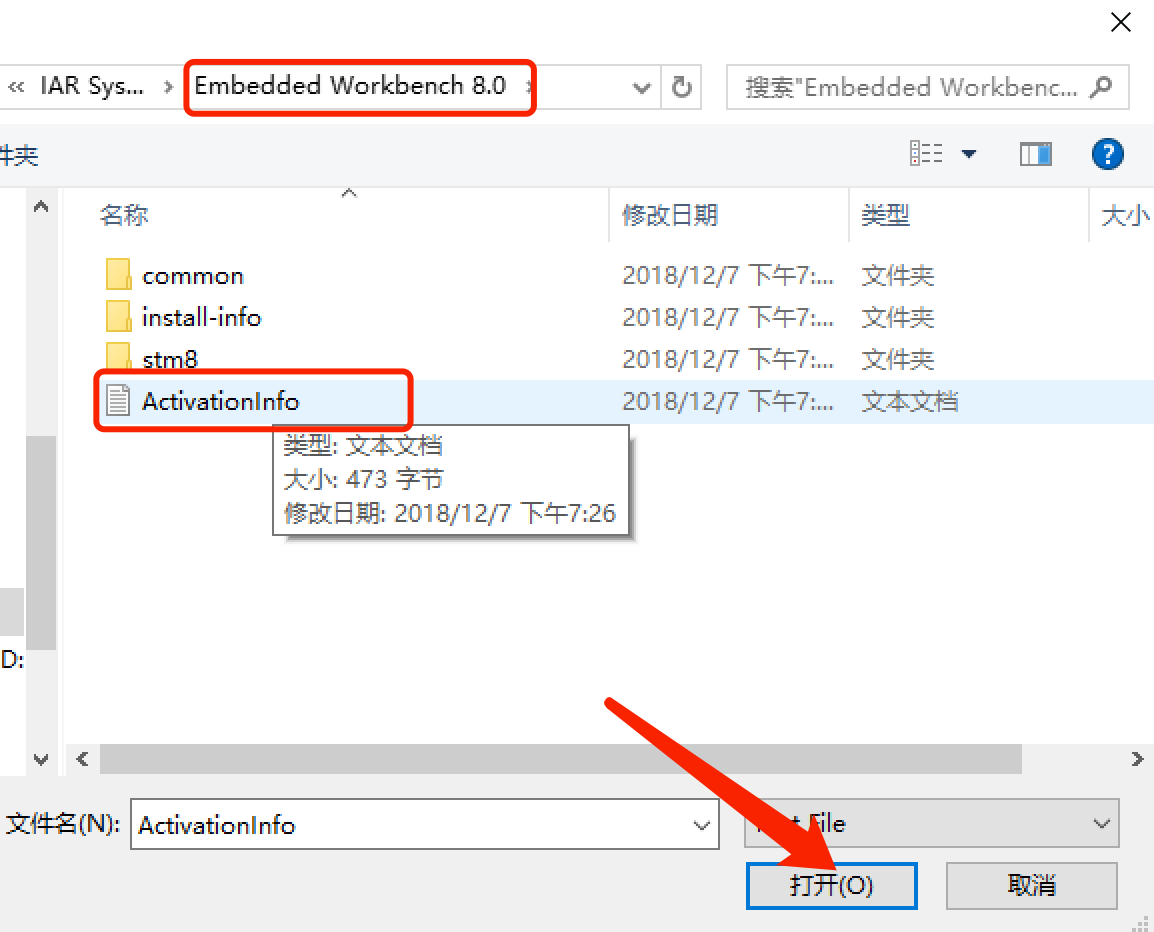This screenshot has height=932, width=1154.
Task: Click the search magnifier icon
Action: [x=1100, y=87]
